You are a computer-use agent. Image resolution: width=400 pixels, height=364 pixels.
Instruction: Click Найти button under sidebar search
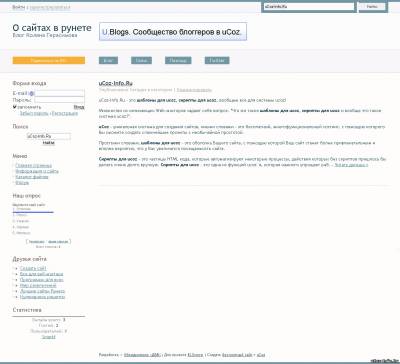point(49,143)
